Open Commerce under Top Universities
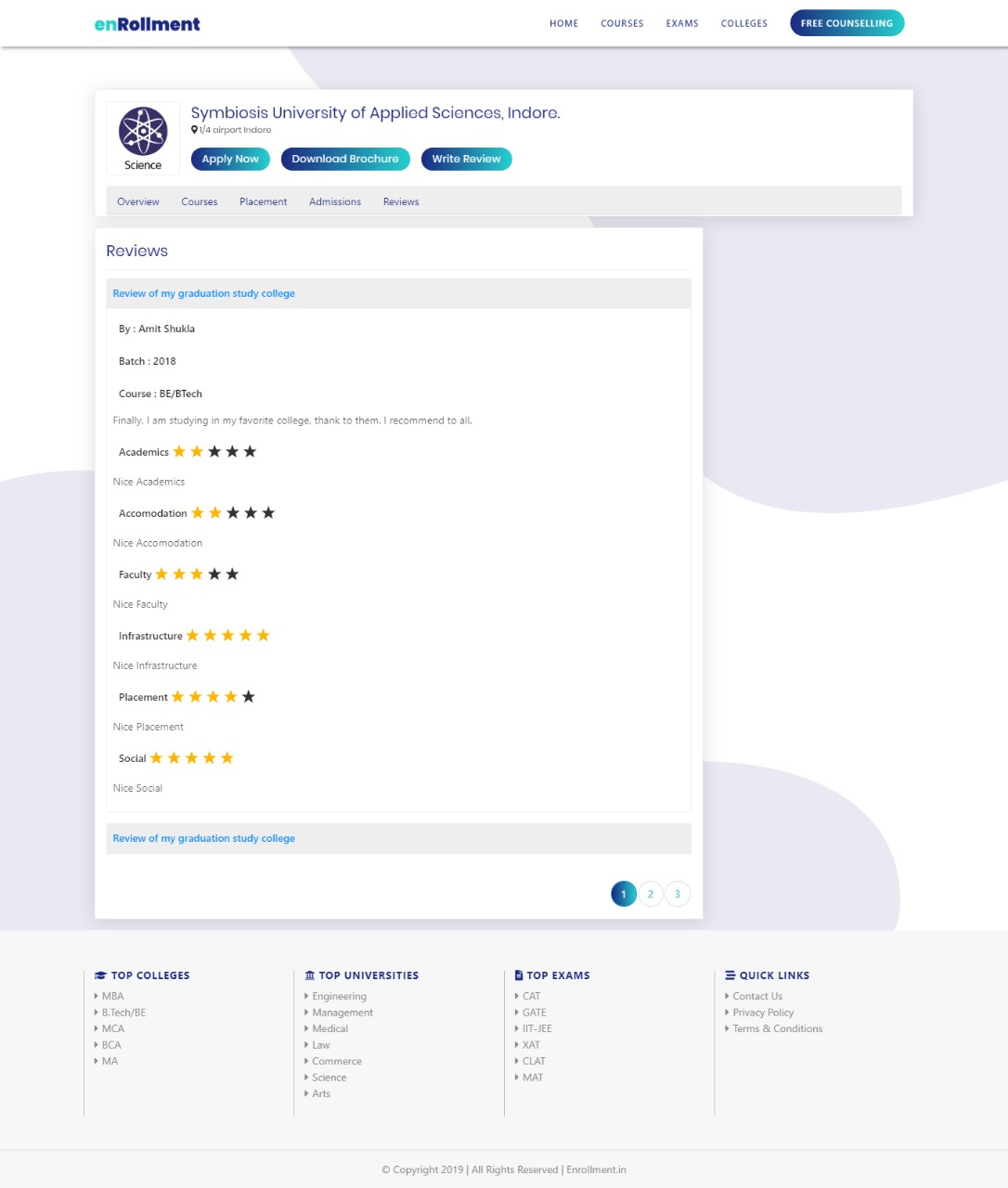Screen dimensions: 1008x1188 pyautogui.click(x=337, y=1061)
